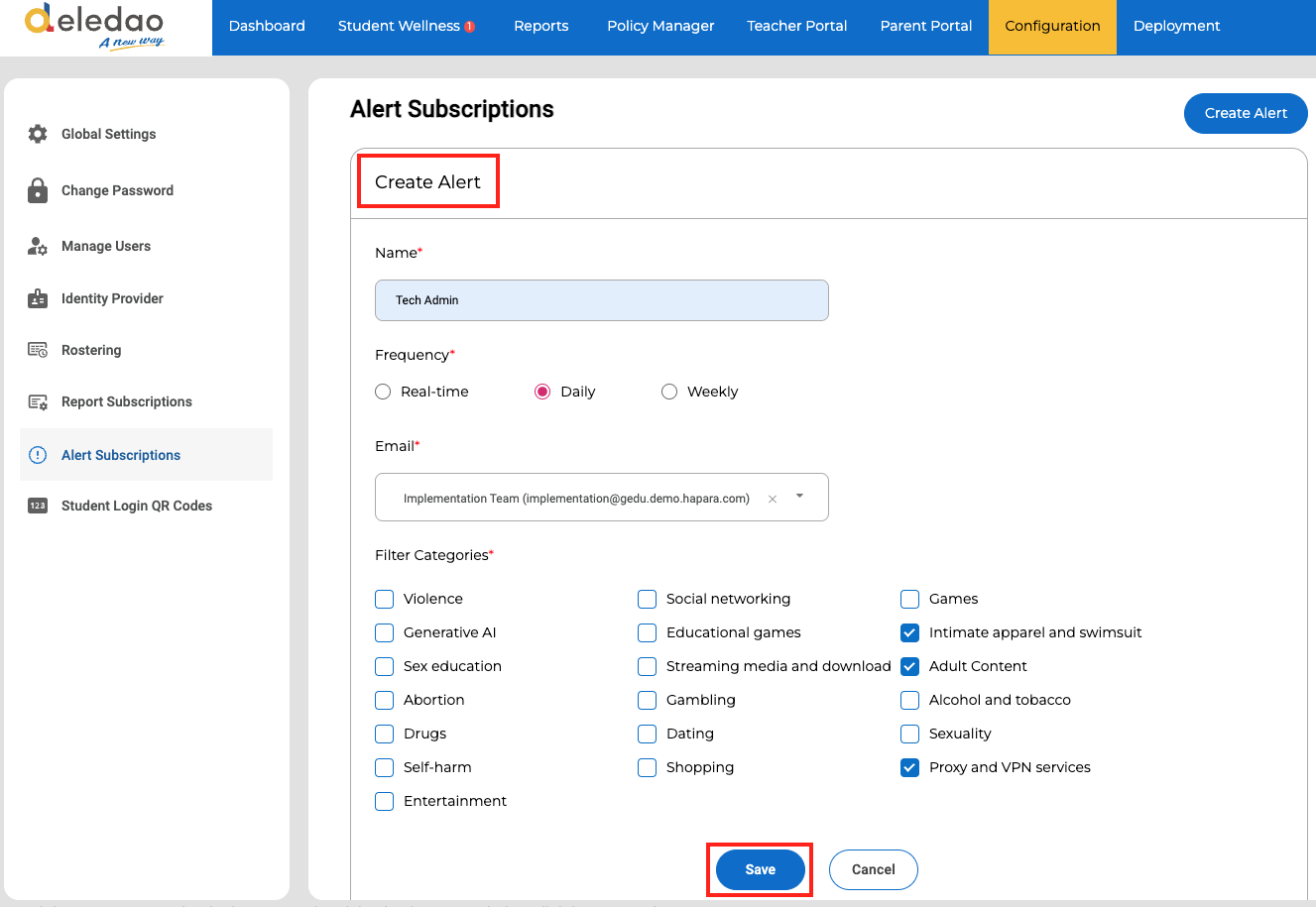Check the Educational games category
The height and width of the screenshot is (907, 1316).
648,632
